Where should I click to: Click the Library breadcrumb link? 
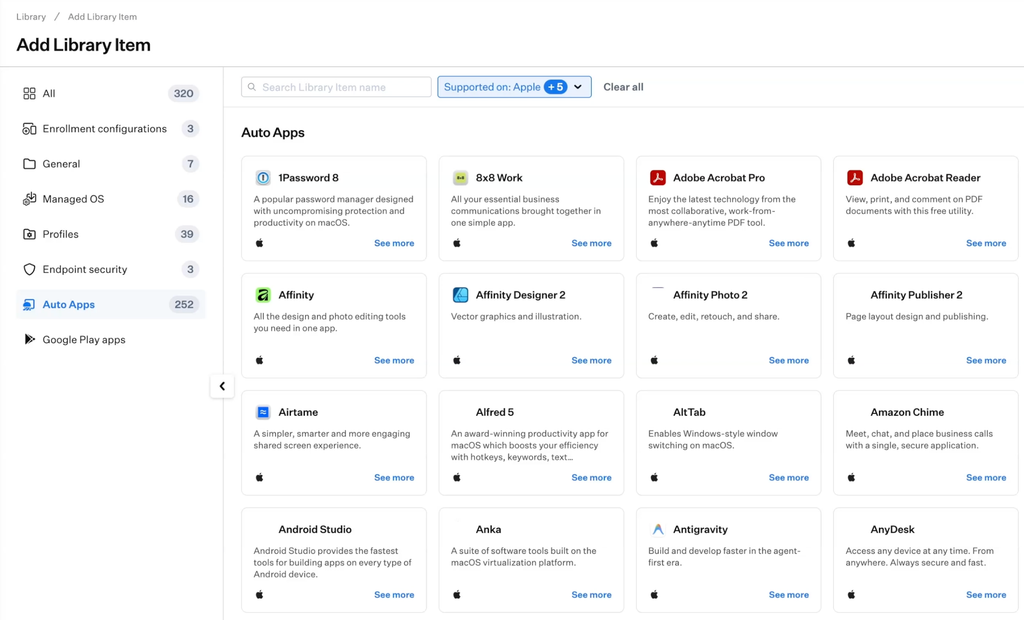pos(31,16)
